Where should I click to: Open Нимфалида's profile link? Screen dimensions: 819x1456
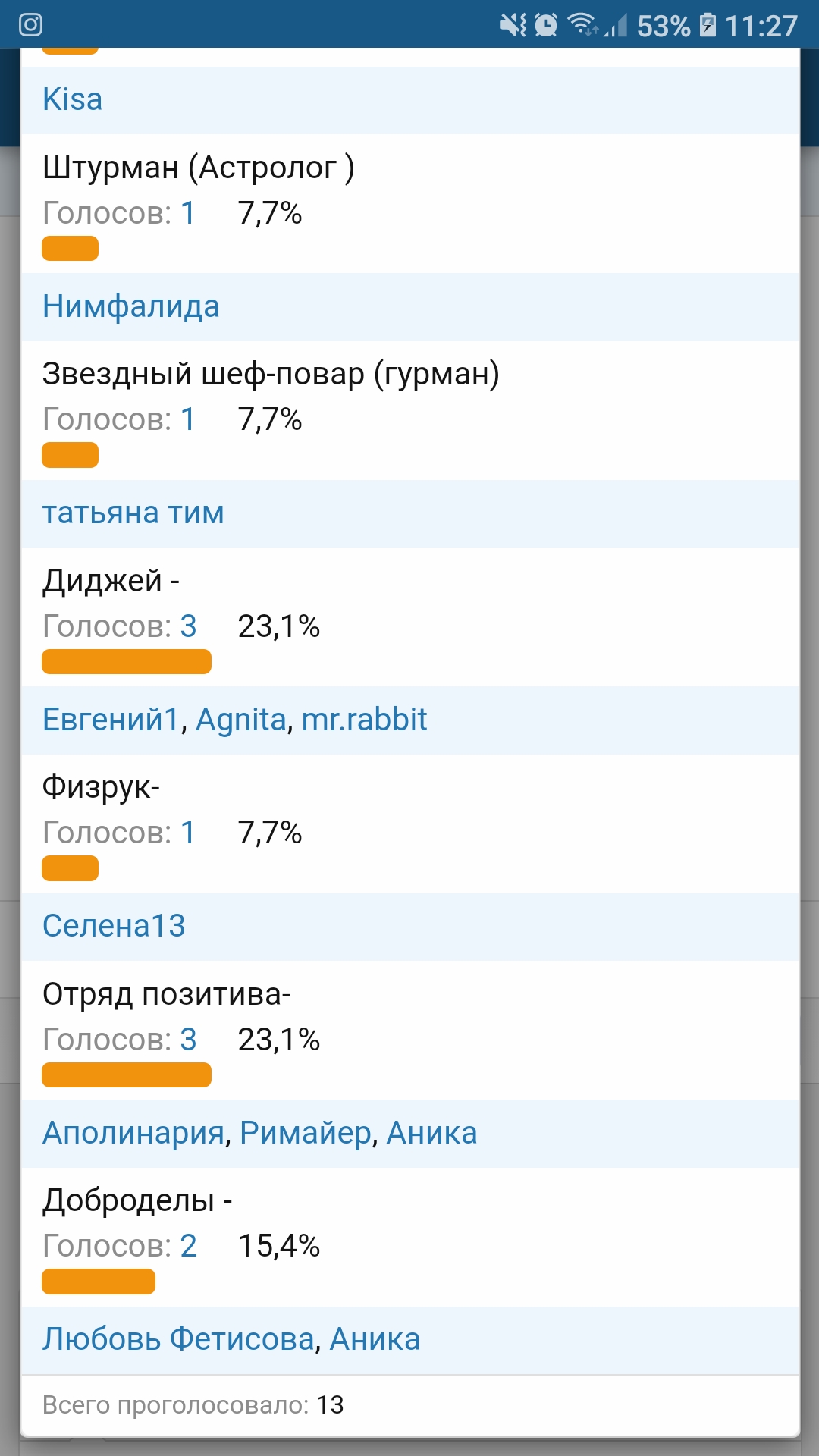(130, 306)
